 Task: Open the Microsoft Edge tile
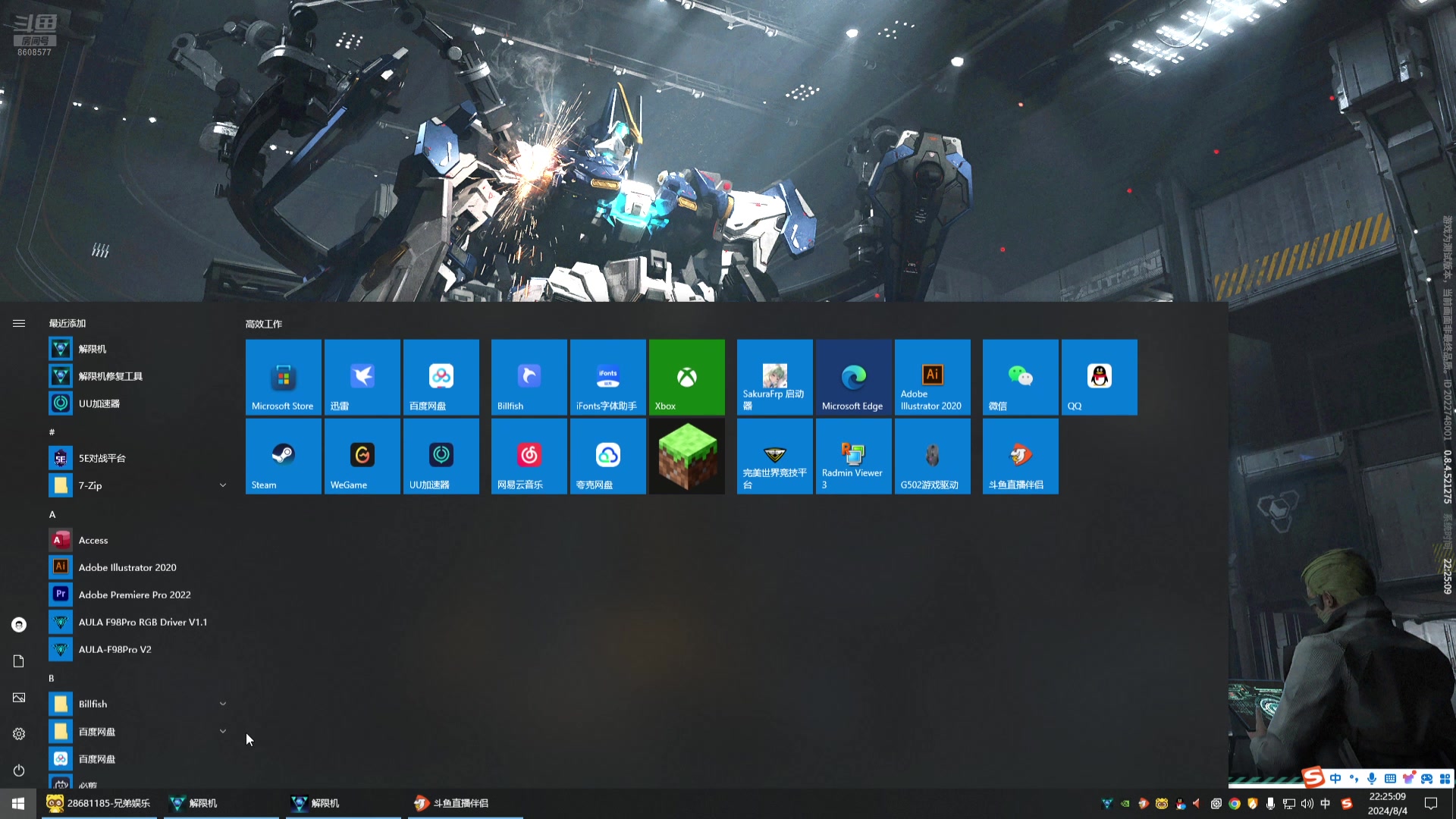point(853,377)
